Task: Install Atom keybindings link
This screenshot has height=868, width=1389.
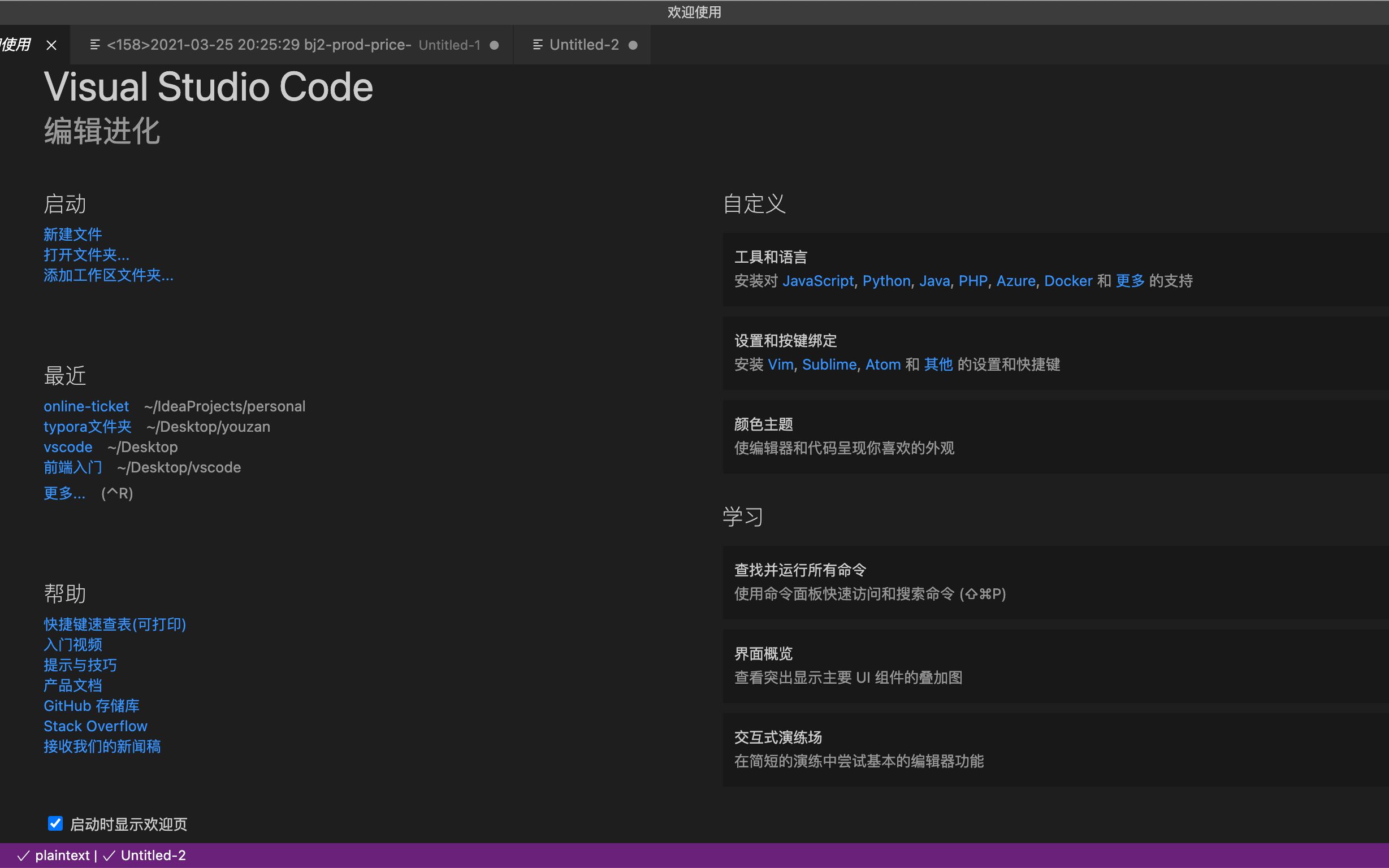Action: 883,364
